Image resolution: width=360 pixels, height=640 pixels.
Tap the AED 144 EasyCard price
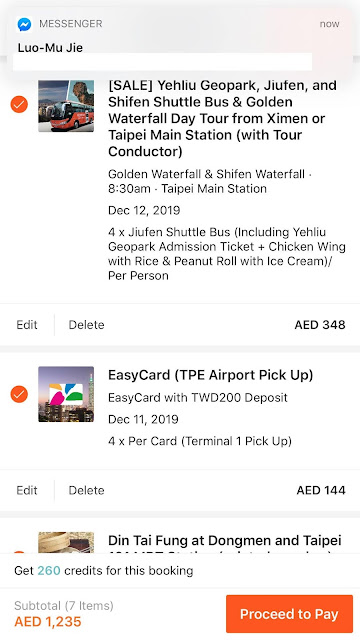(x=321, y=490)
